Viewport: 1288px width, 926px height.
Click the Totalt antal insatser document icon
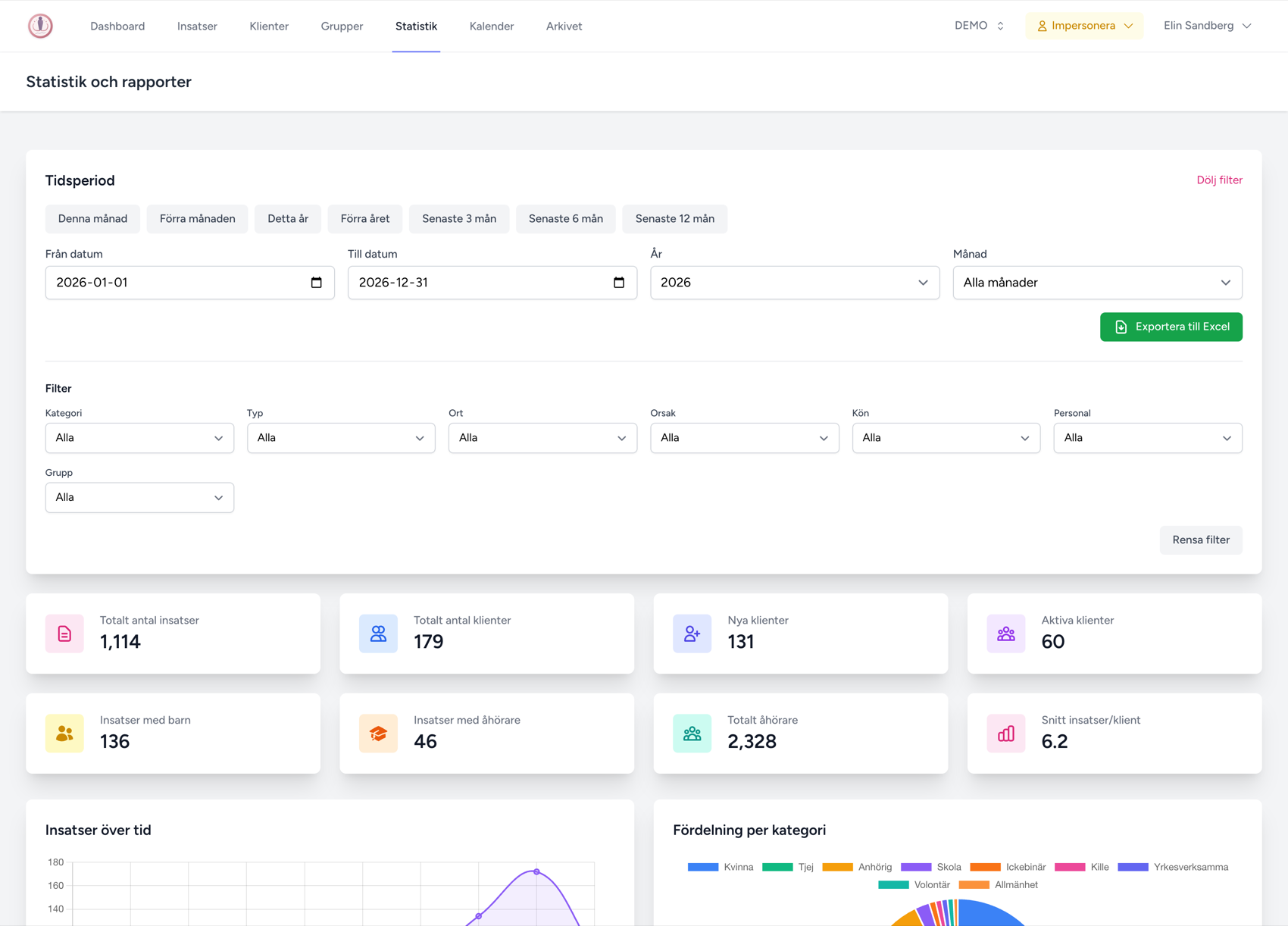click(64, 633)
